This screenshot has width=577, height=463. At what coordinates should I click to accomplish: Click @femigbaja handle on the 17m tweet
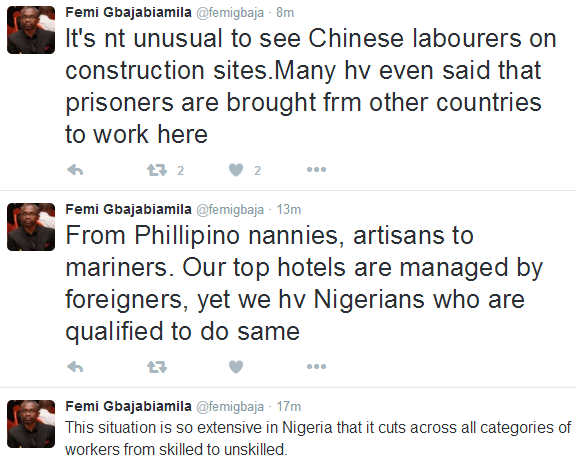coord(230,407)
